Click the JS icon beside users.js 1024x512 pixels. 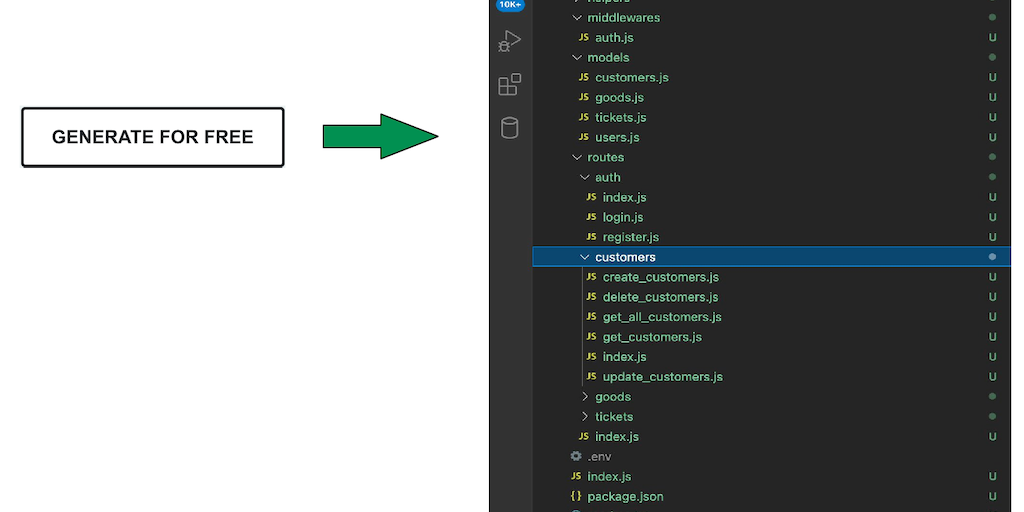(x=584, y=137)
